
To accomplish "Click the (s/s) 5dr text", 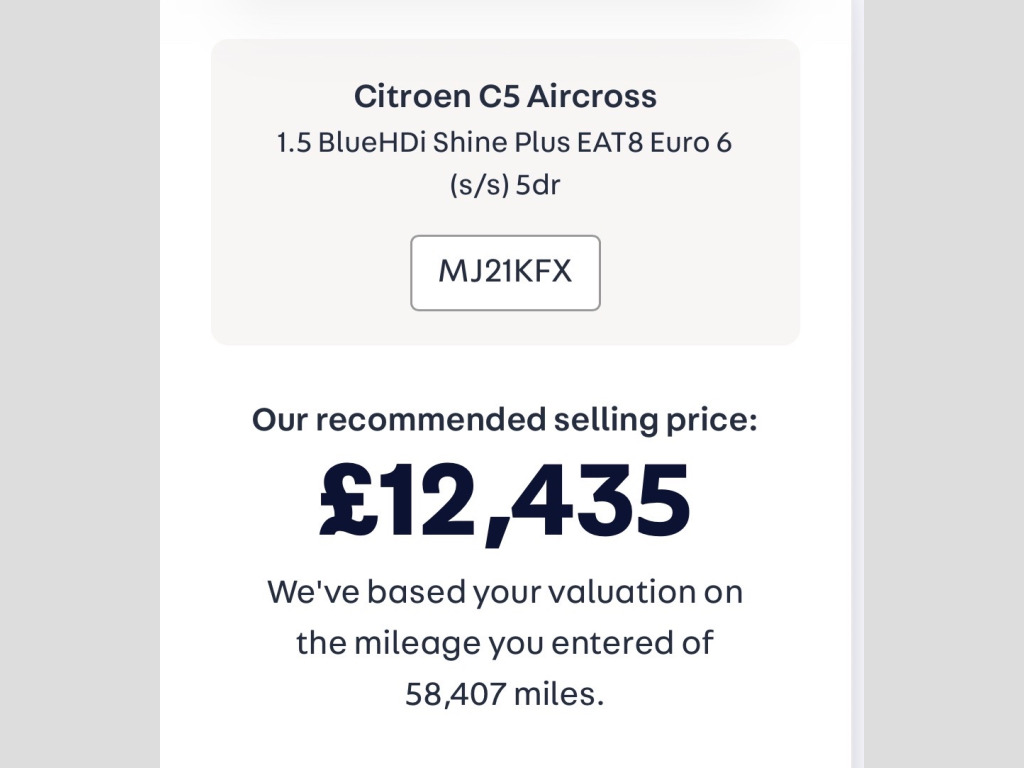I will tap(505, 186).
